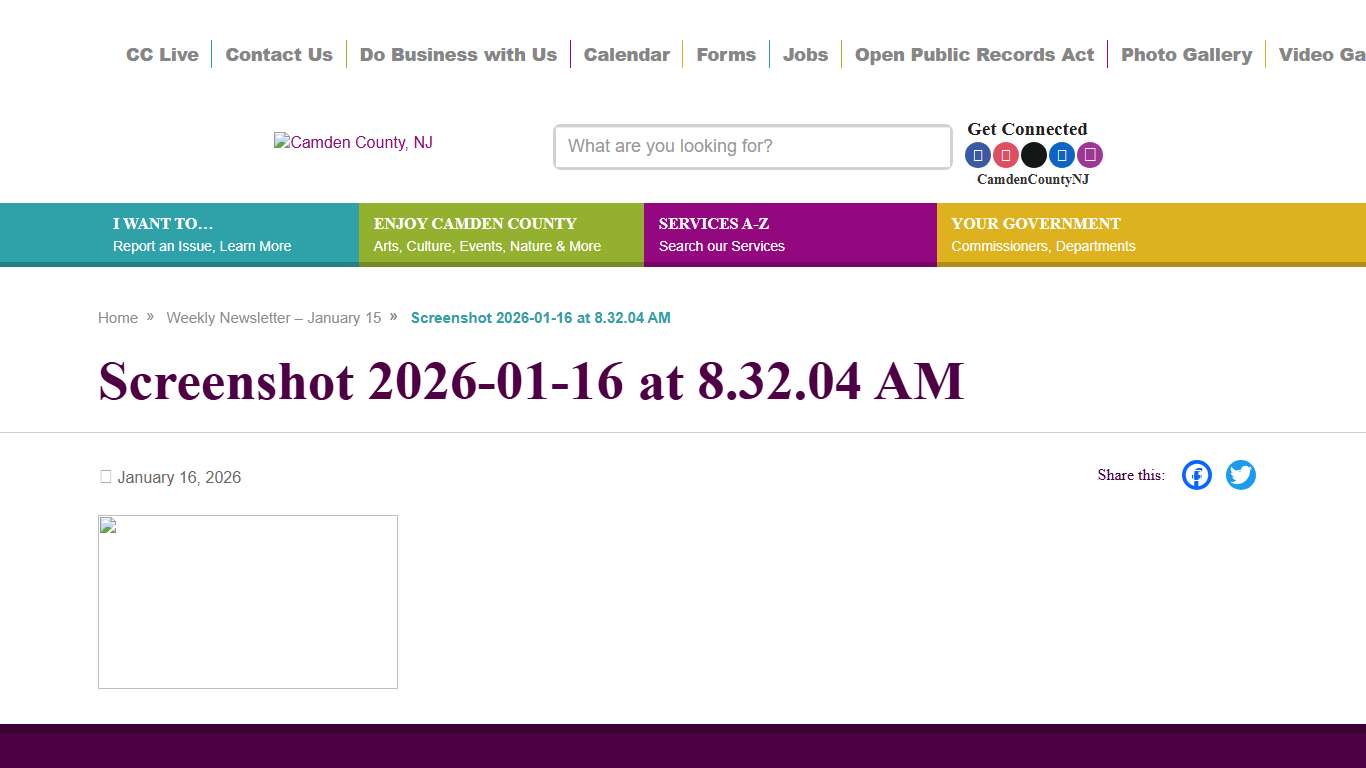Screen dimensions: 1366x768
Task: Open the CC Live menu item
Action: point(162,55)
